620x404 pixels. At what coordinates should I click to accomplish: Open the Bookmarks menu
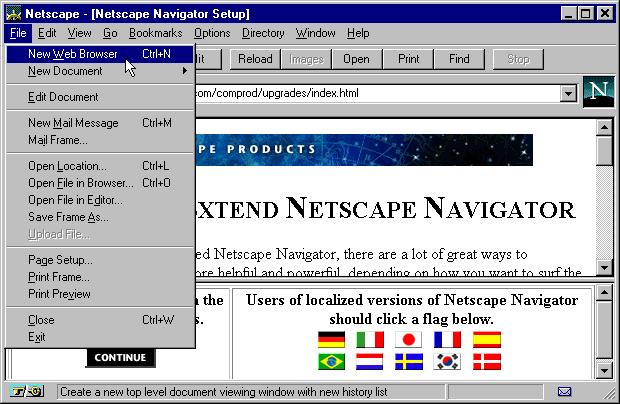155,33
